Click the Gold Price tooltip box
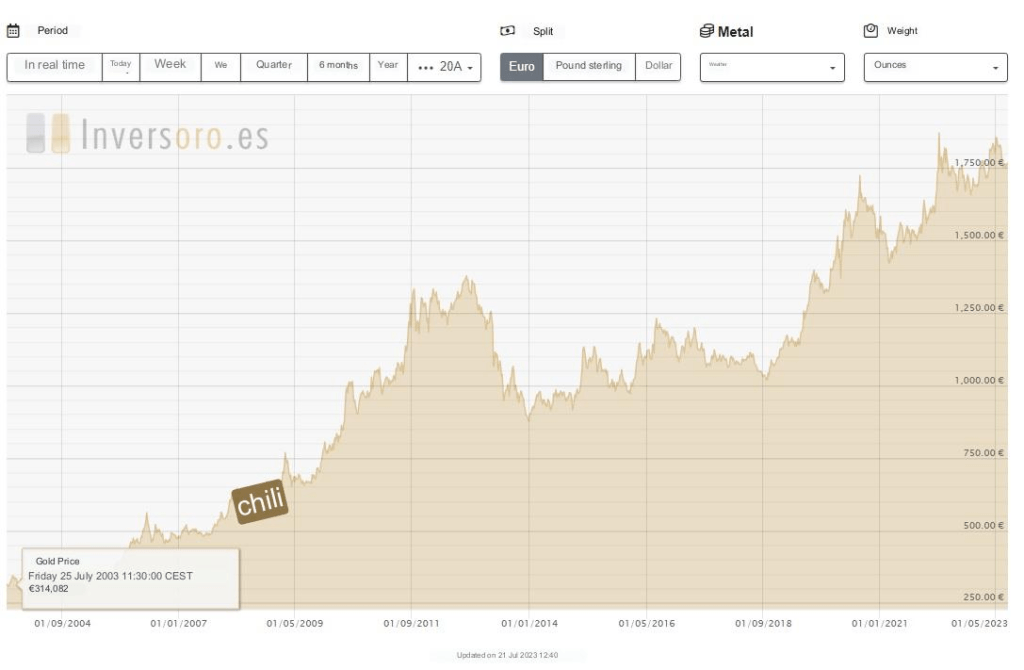 [131, 578]
